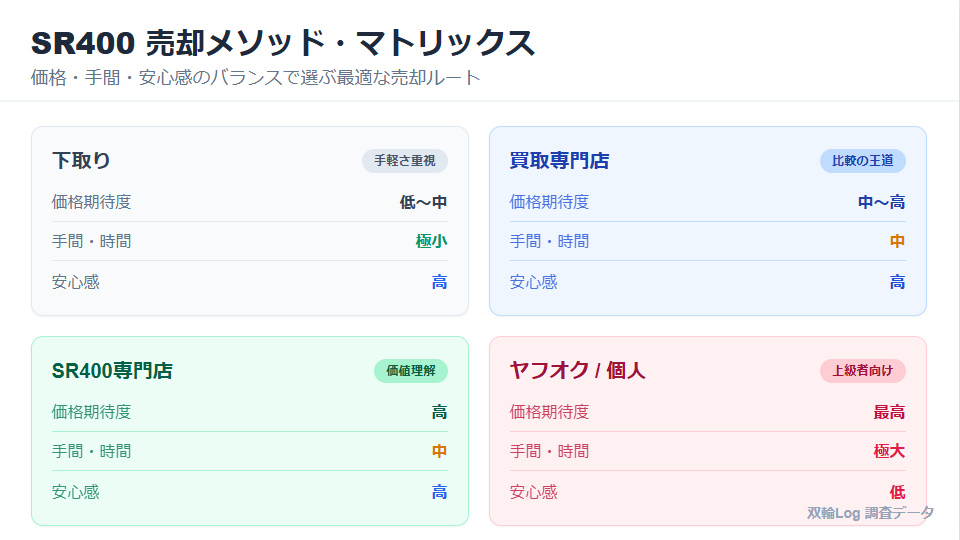Select the SR400専門店 card heading
The height and width of the screenshot is (540, 960).
click(x=112, y=370)
